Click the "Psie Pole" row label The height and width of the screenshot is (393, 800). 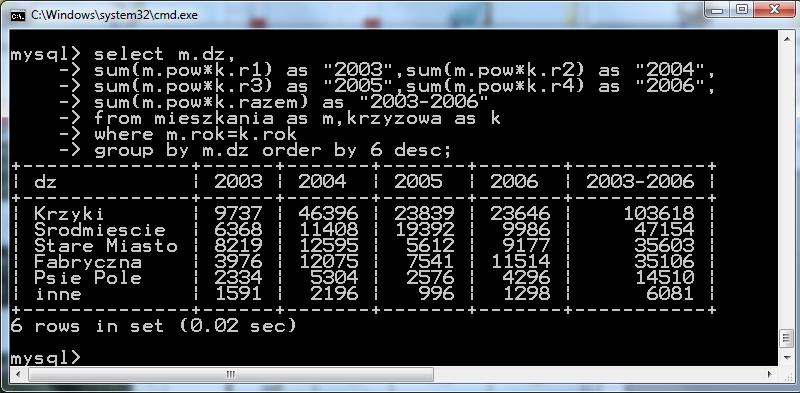coord(88,278)
